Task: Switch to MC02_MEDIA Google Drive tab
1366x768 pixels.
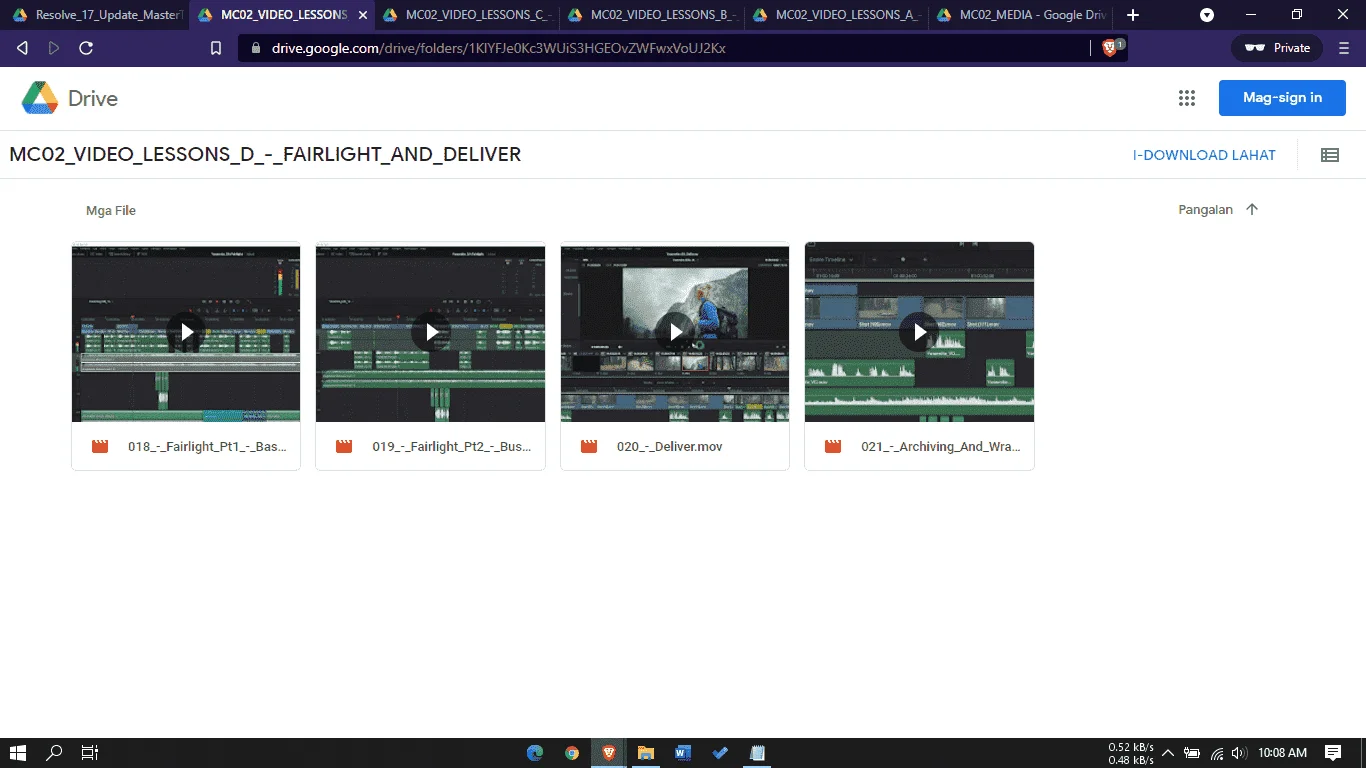Action: click(x=1020, y=15)
